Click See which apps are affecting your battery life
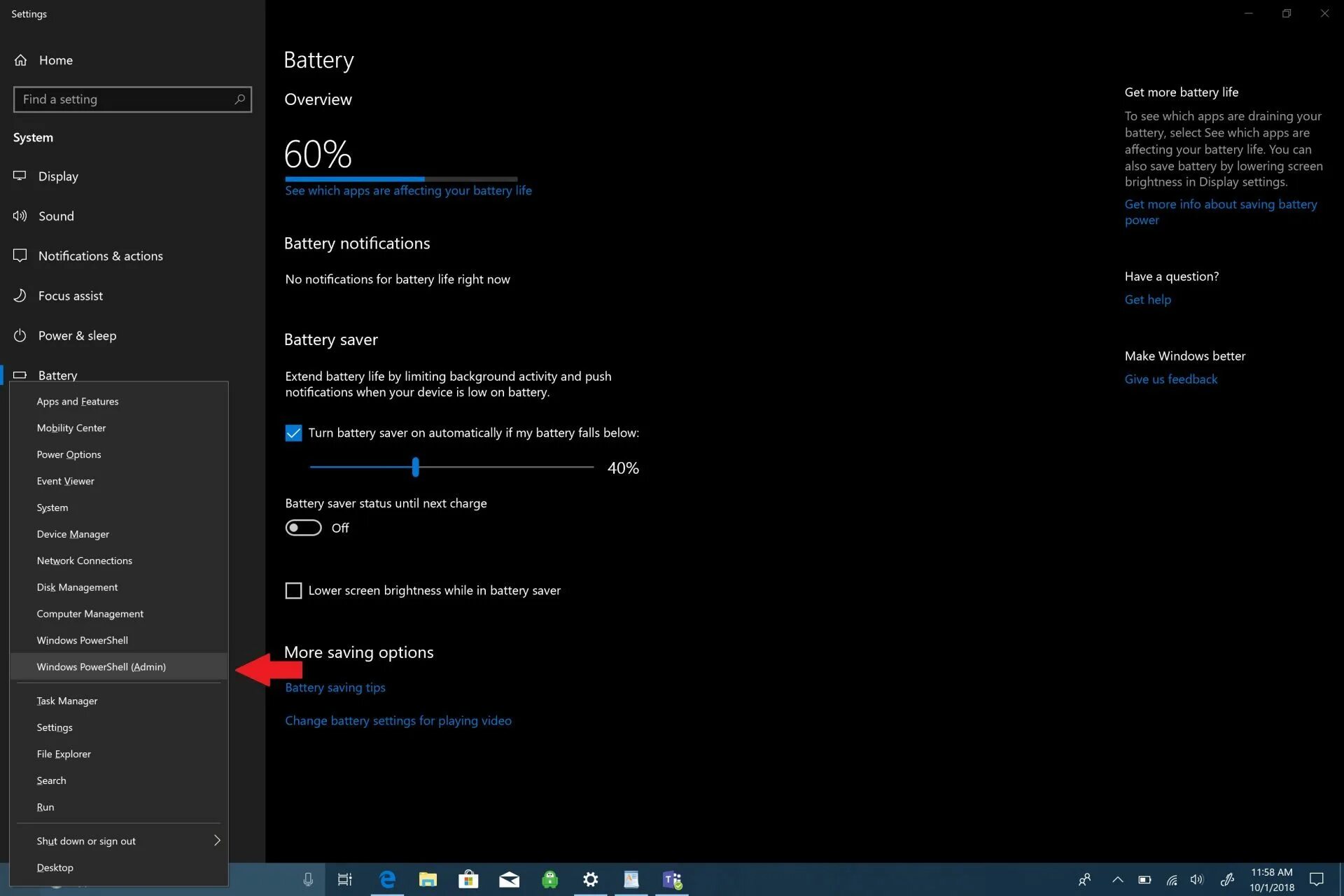 407,190
